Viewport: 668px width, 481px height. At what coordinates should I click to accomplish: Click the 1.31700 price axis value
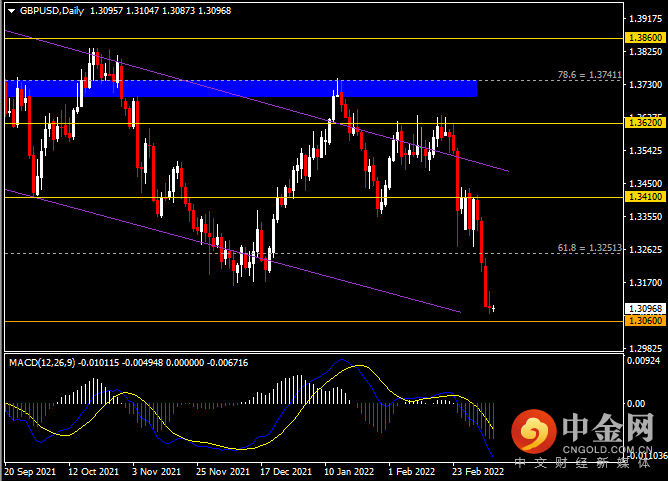pos(646,282)
